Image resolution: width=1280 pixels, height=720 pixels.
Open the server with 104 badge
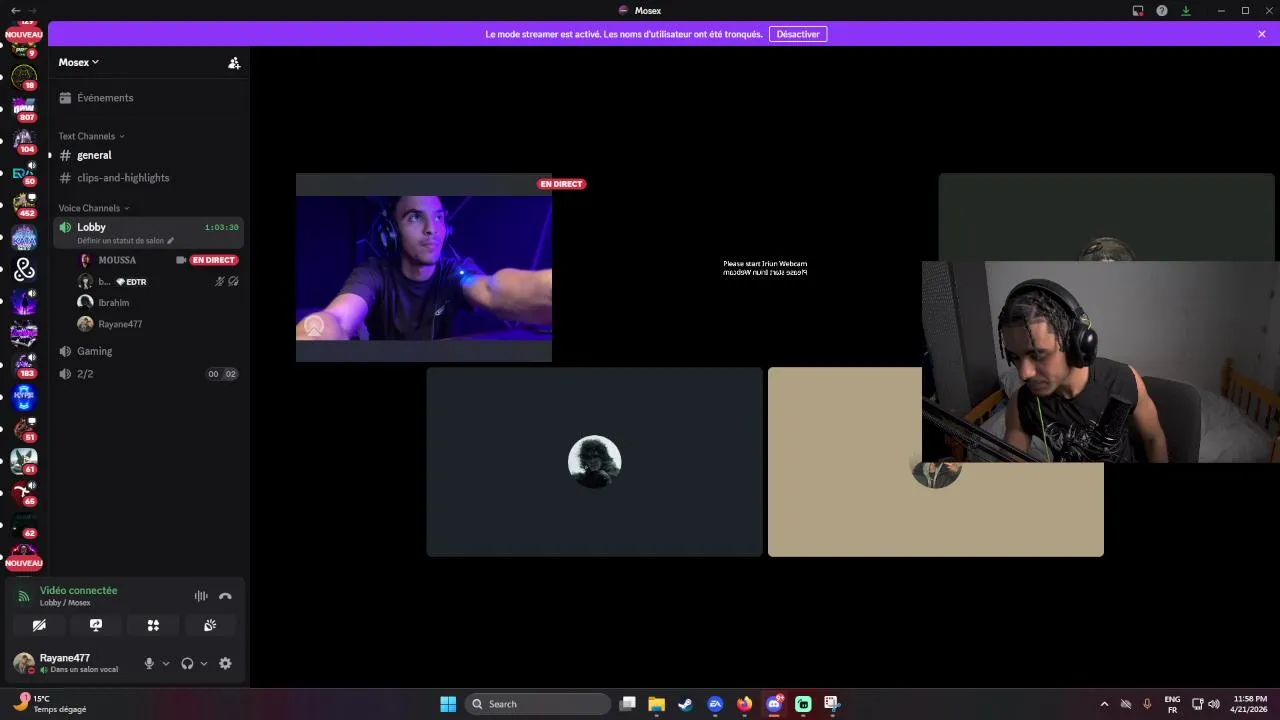pos(24,140)
